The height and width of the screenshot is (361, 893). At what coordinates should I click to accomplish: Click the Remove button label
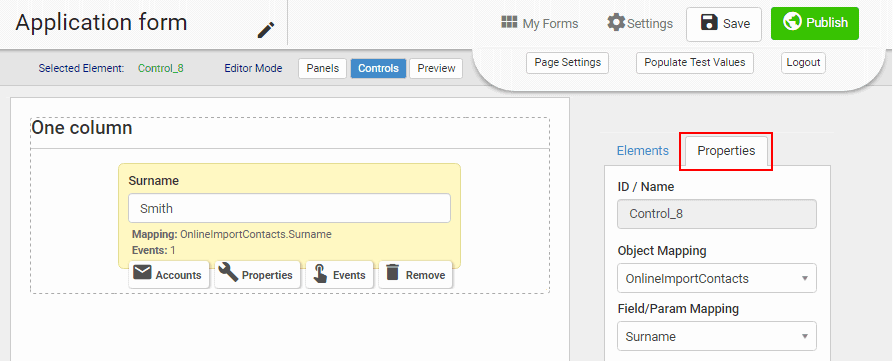click(425, 275)
